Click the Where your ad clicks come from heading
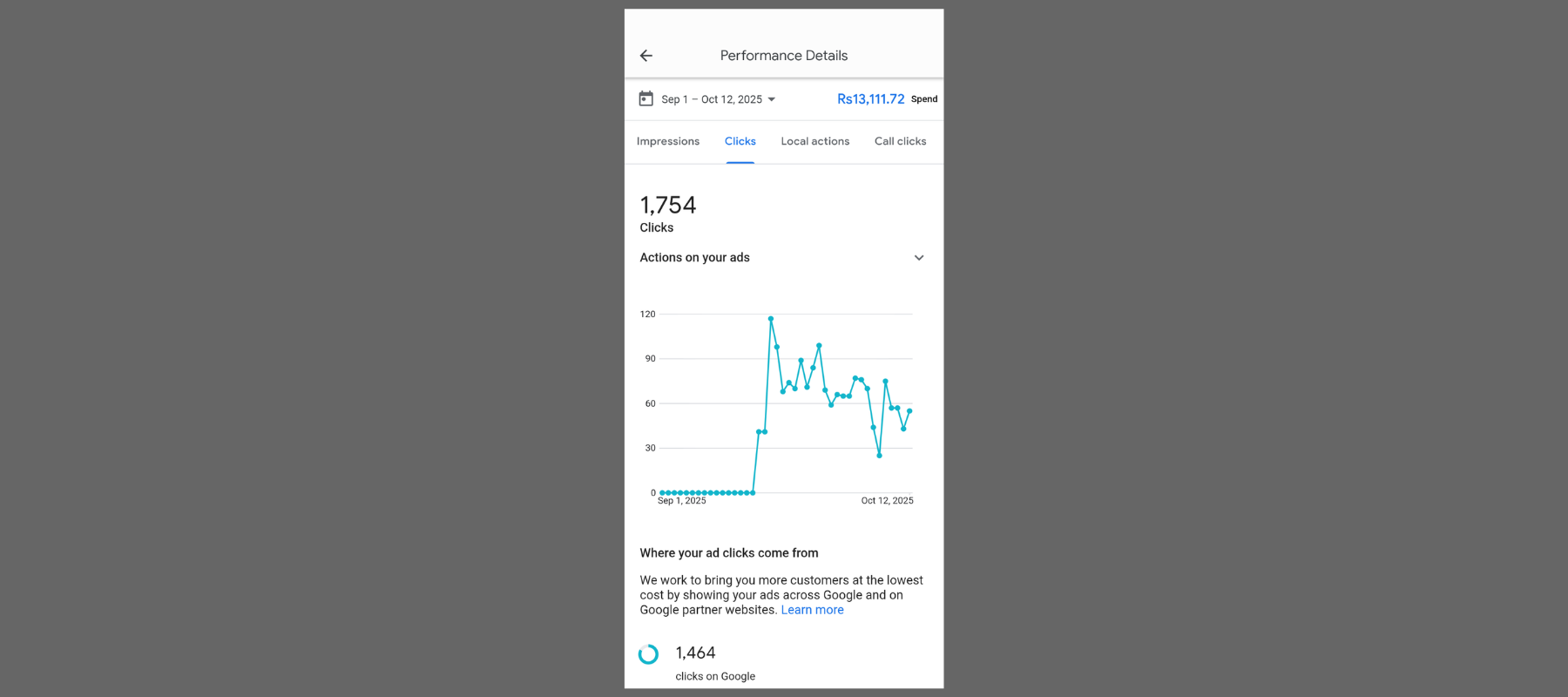This screenshot has height=697, width=1568. click(x=729, y=553)
